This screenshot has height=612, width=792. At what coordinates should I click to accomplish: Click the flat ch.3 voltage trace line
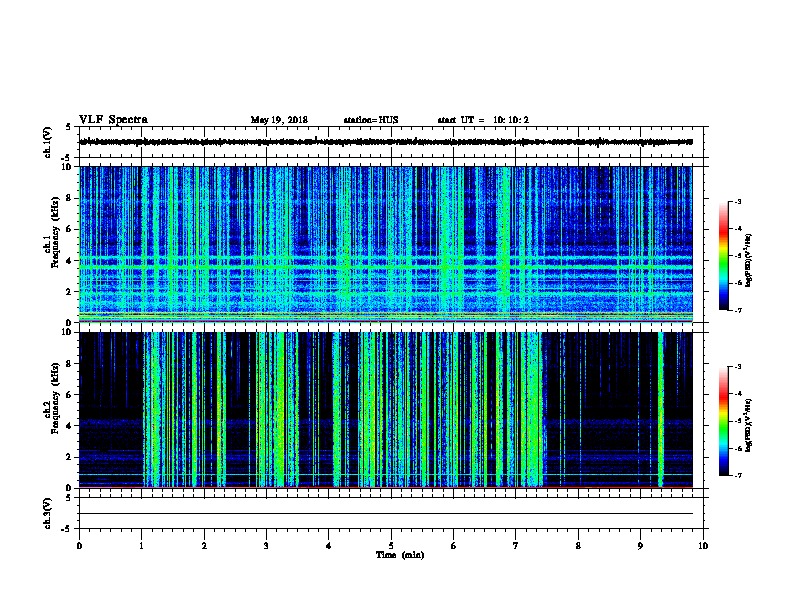386,514
